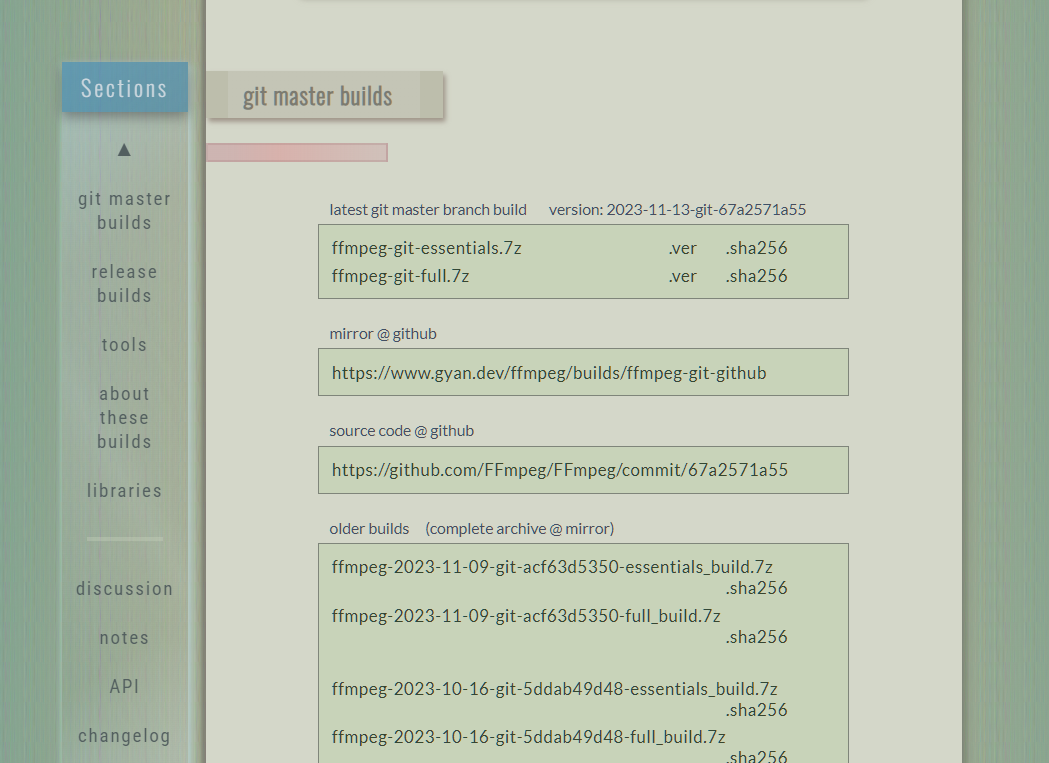This screenshot has height=763, width=1049.
Task: Open the gyan.dev ffmpeg-git-github mirror URL
Action: 549,373
